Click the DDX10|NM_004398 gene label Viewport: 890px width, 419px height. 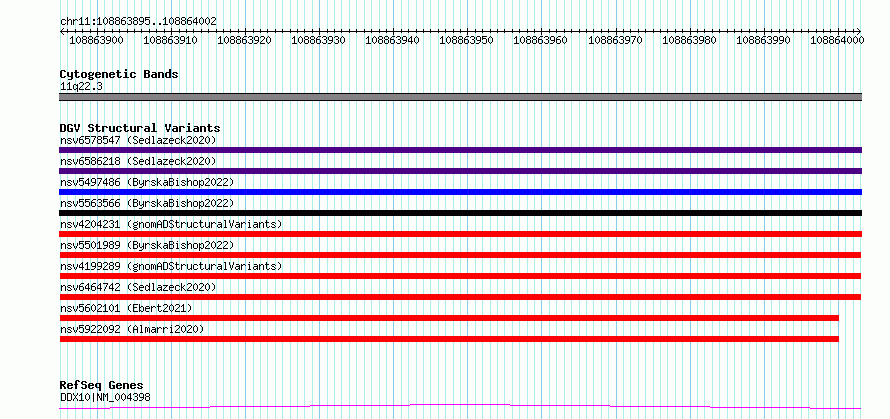(105, 397)
